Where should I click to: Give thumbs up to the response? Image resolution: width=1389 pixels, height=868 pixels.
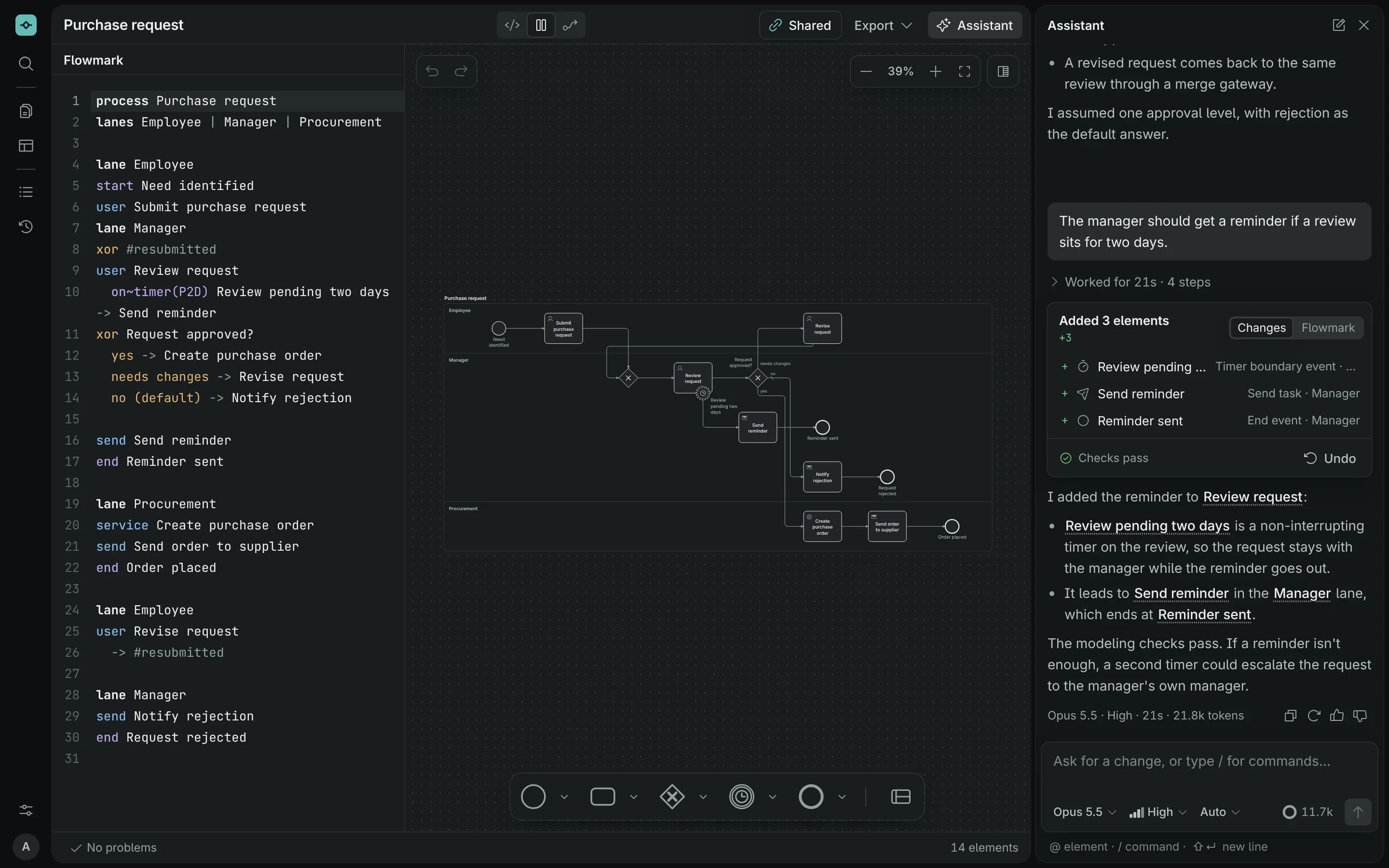pos(1337,715)
